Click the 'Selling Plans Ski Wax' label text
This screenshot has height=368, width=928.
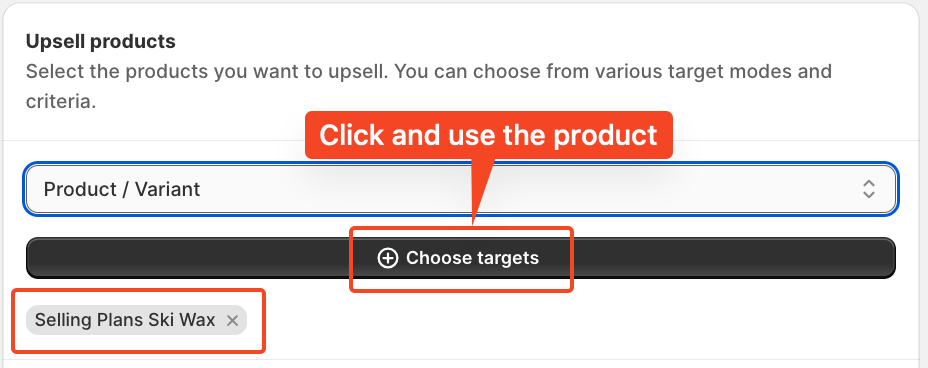coord(125,320)
